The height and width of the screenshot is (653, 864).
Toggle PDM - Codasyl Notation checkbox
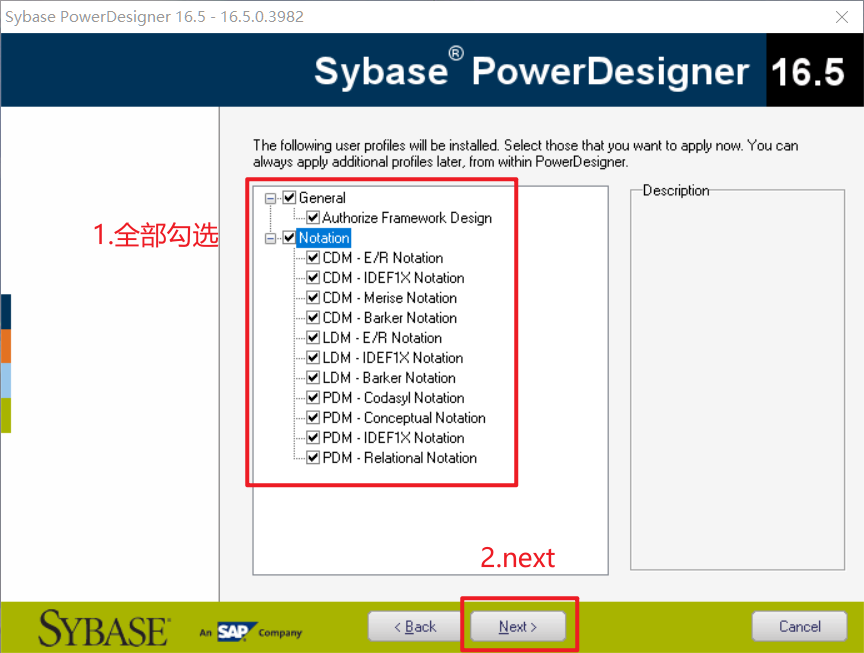point(313,397)
